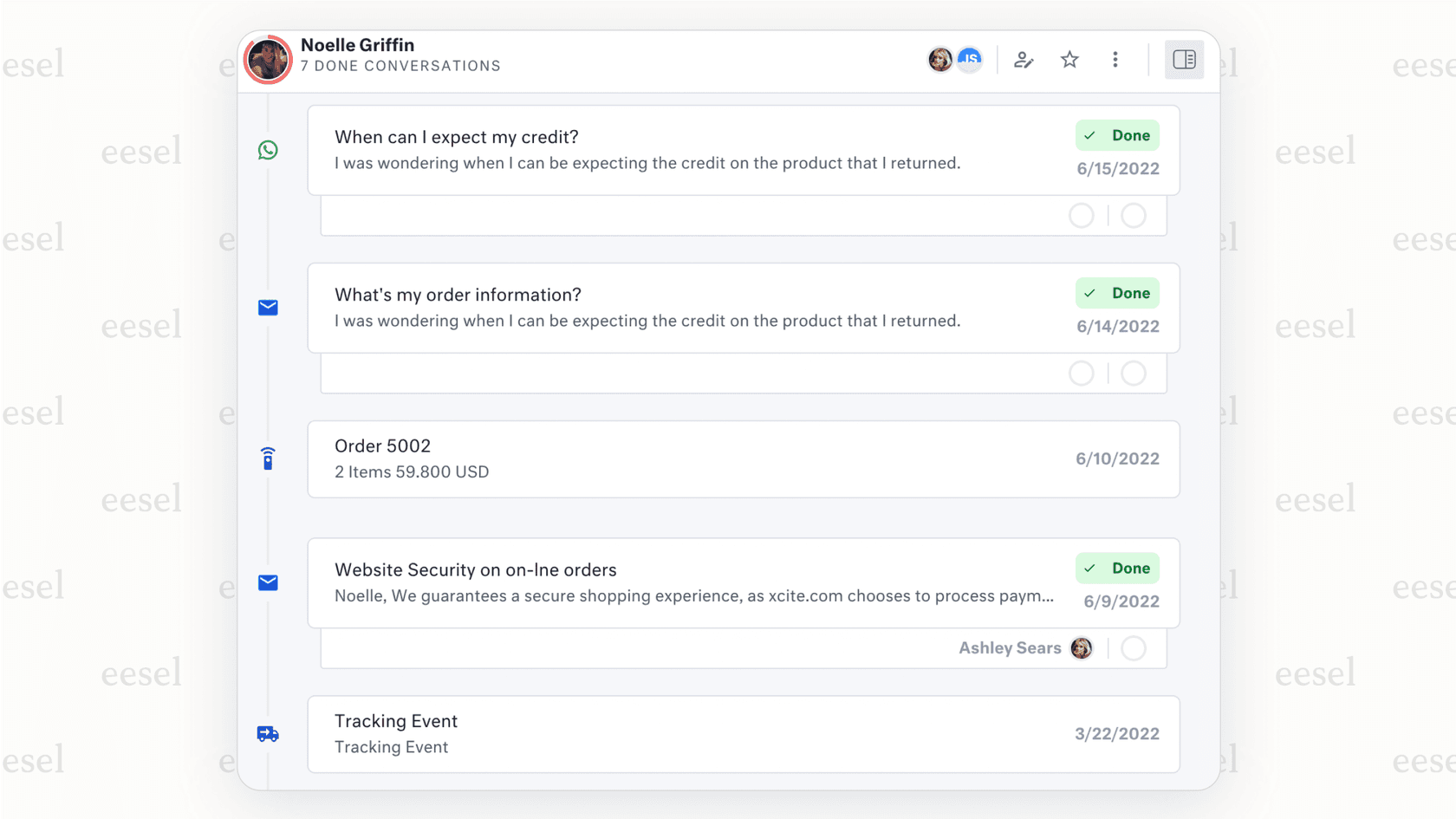Click the WhatsApp channel icon on the timeline
The image size is (1456, 819).
[x=268, y=150]
